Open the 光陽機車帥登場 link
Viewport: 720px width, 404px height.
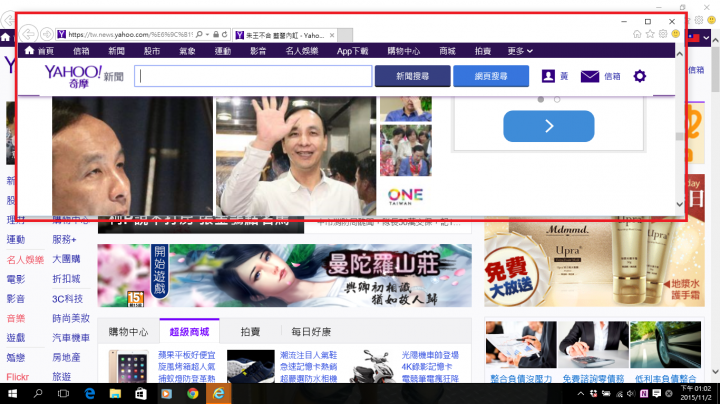coord(430,355)
